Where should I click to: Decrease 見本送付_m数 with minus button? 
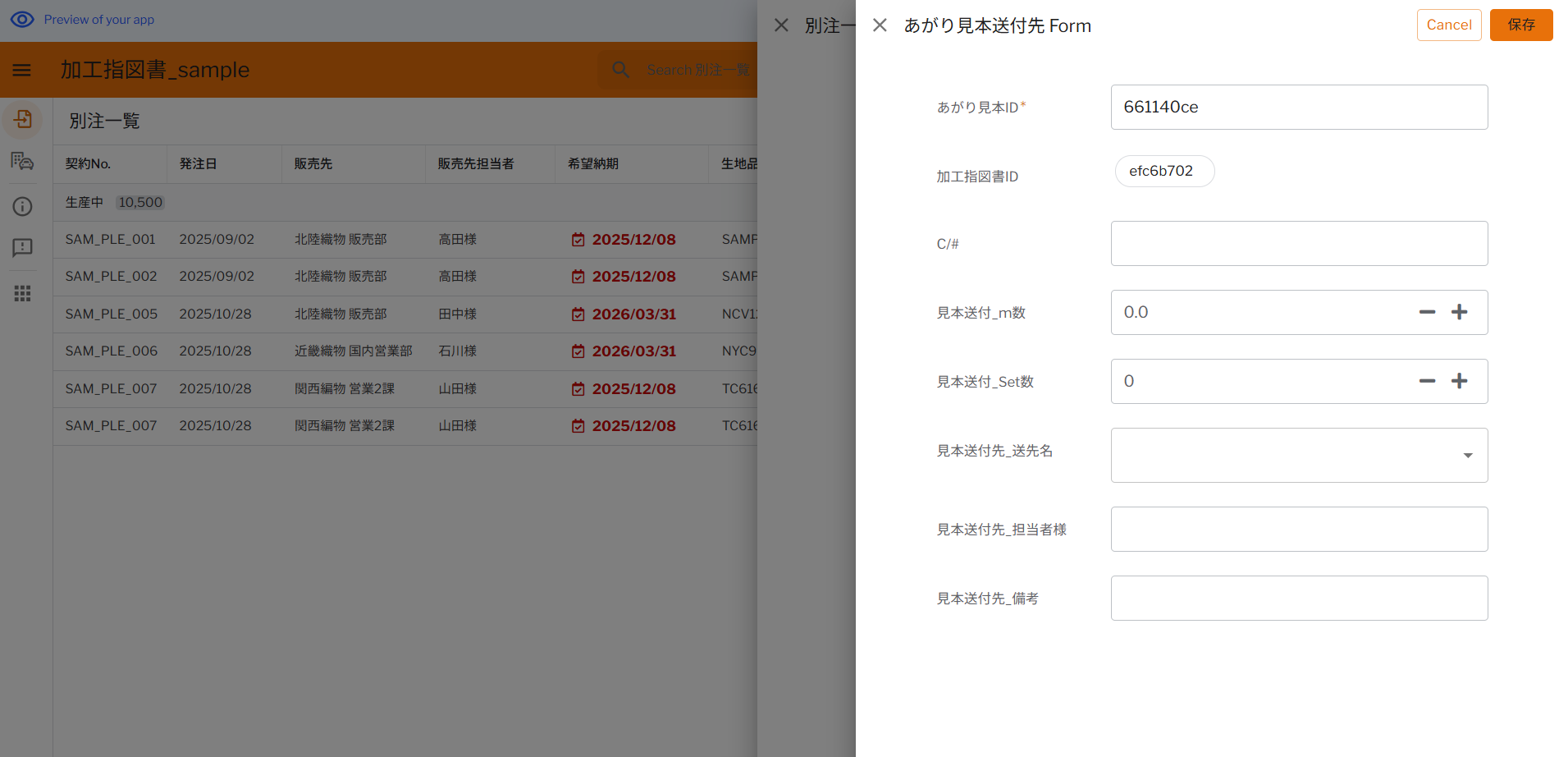tap(1427, 312)
